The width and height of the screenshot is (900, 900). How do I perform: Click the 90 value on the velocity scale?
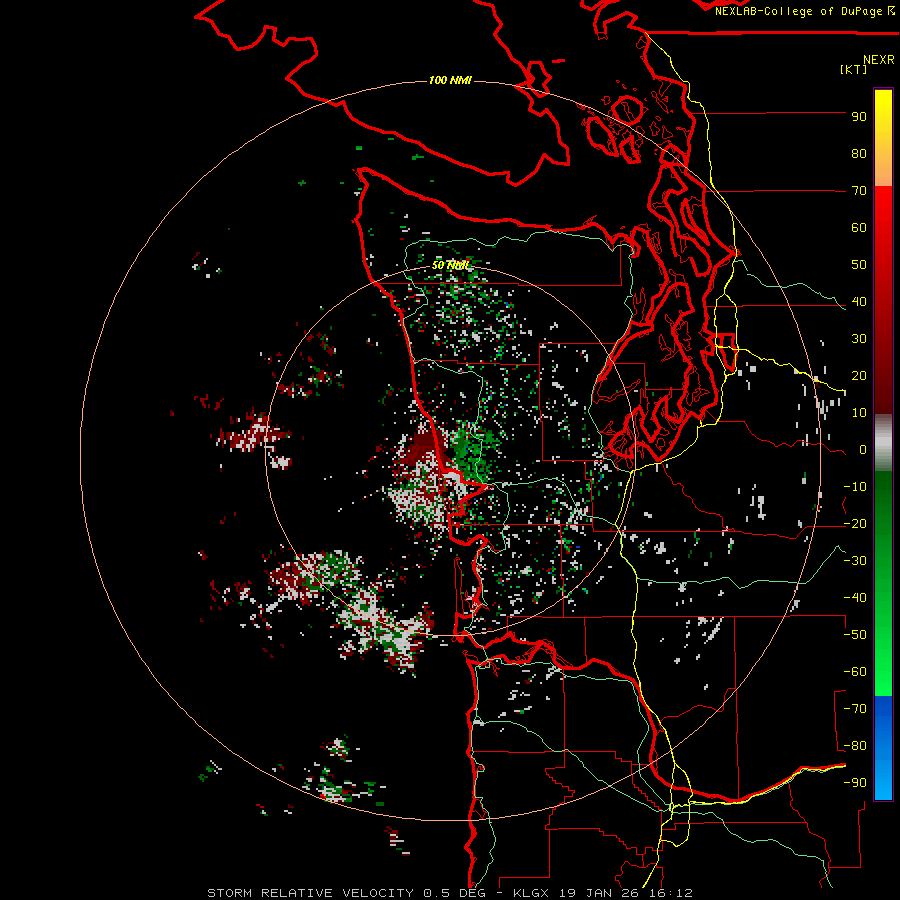[x=859, y=117]
